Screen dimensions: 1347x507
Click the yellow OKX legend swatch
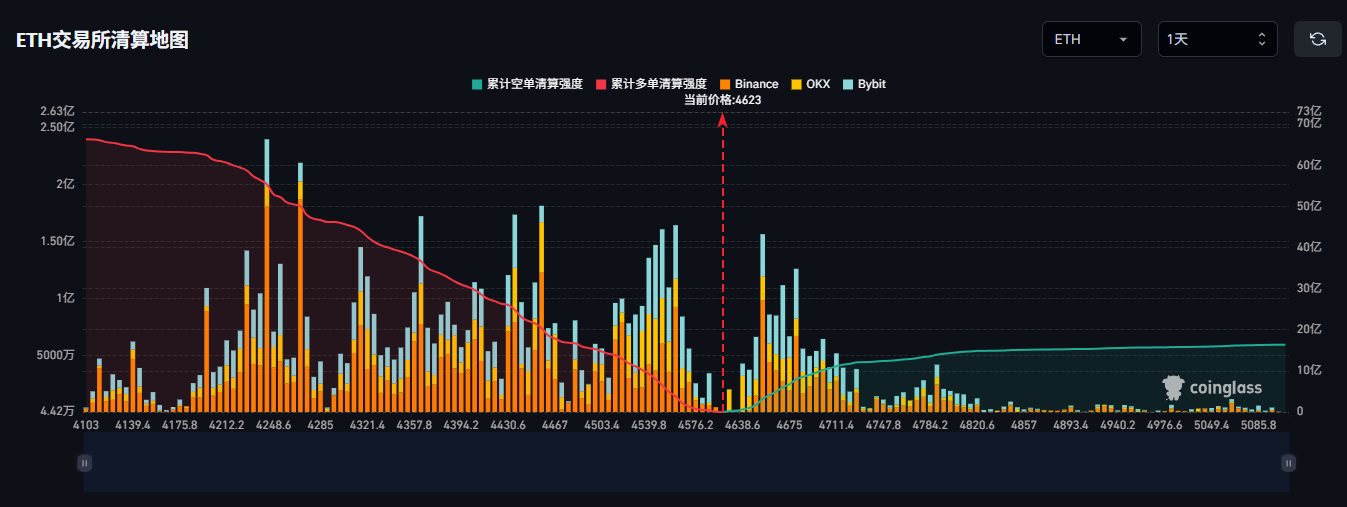click(x=795, y=84)
